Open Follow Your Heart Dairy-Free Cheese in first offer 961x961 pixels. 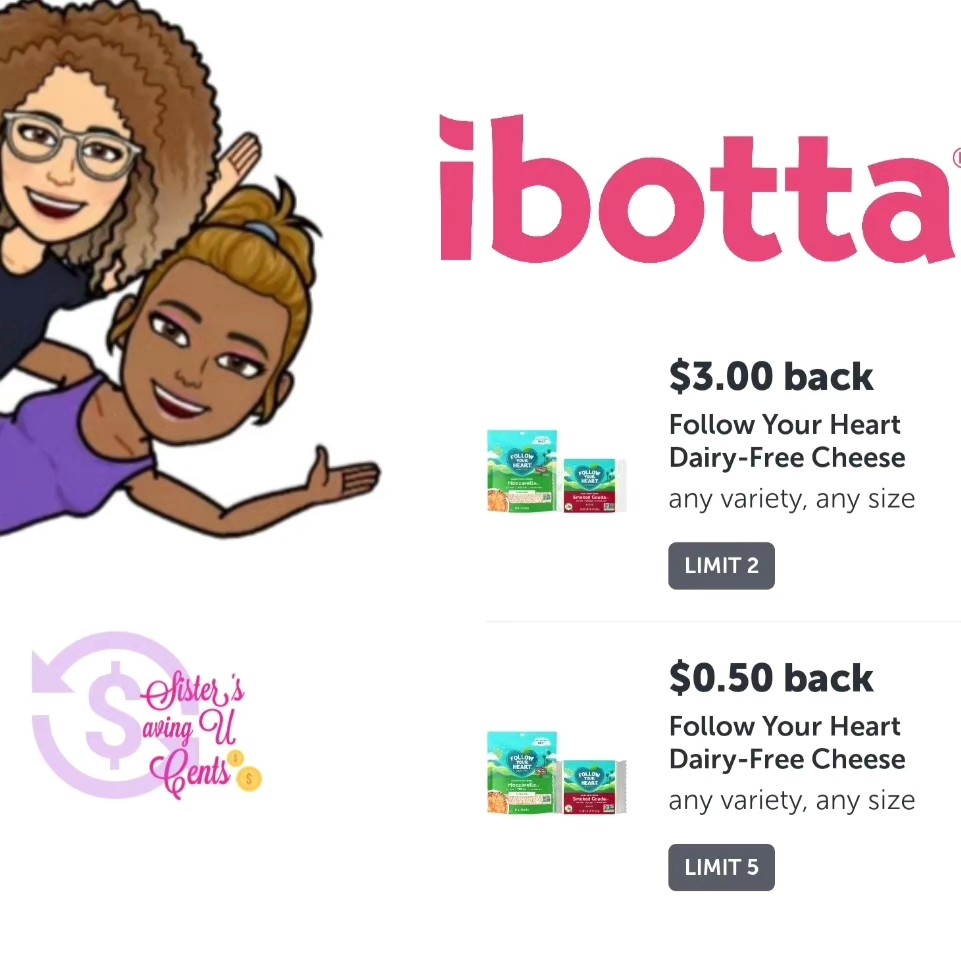tap(787, 441)
